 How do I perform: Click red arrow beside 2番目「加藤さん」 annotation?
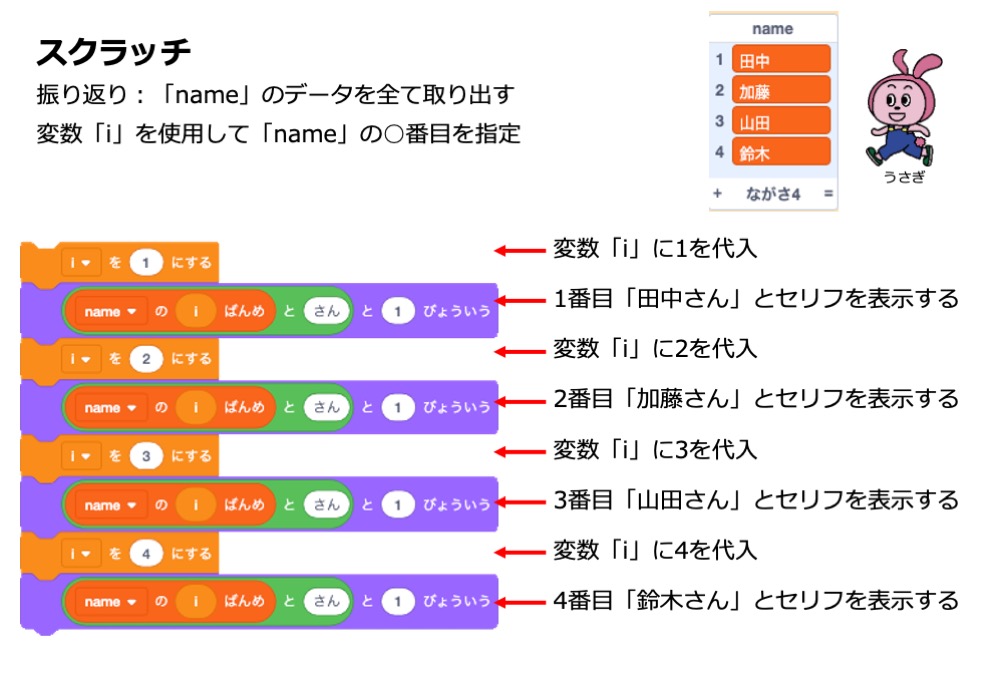click(519, 400)
